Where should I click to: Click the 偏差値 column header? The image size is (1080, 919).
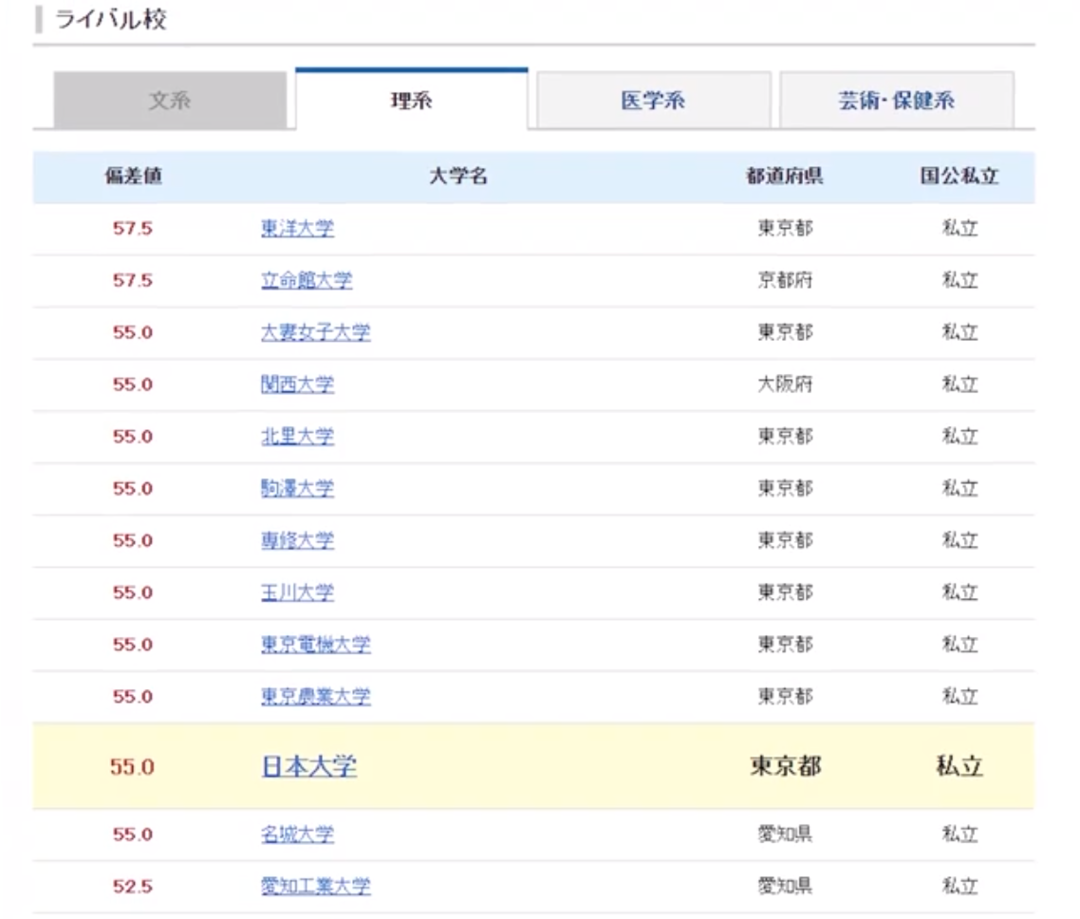133,176
